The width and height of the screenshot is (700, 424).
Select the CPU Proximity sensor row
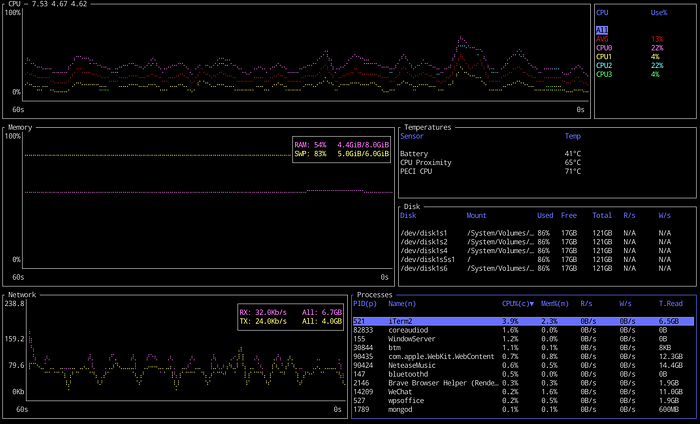point(491,163)
